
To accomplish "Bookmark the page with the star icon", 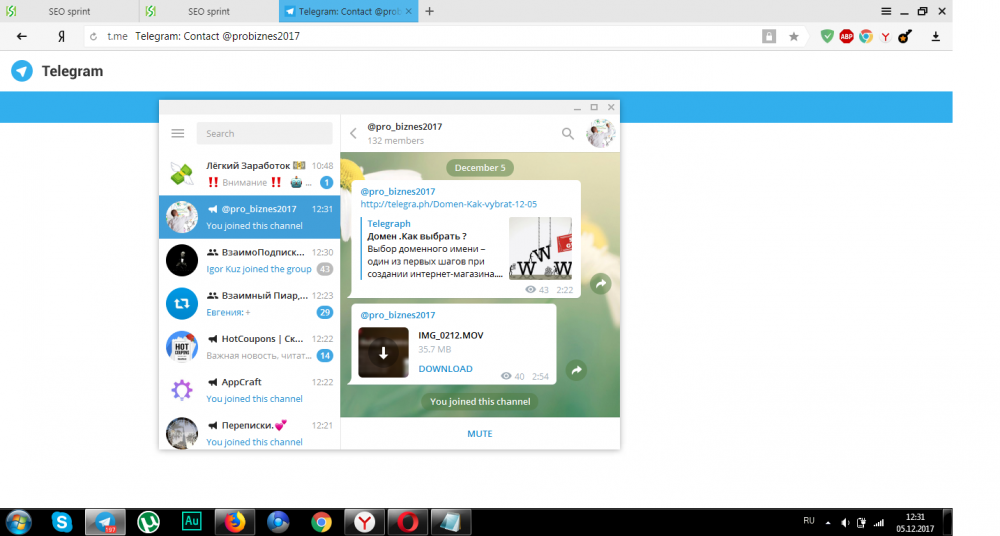I will click(793, 37).
